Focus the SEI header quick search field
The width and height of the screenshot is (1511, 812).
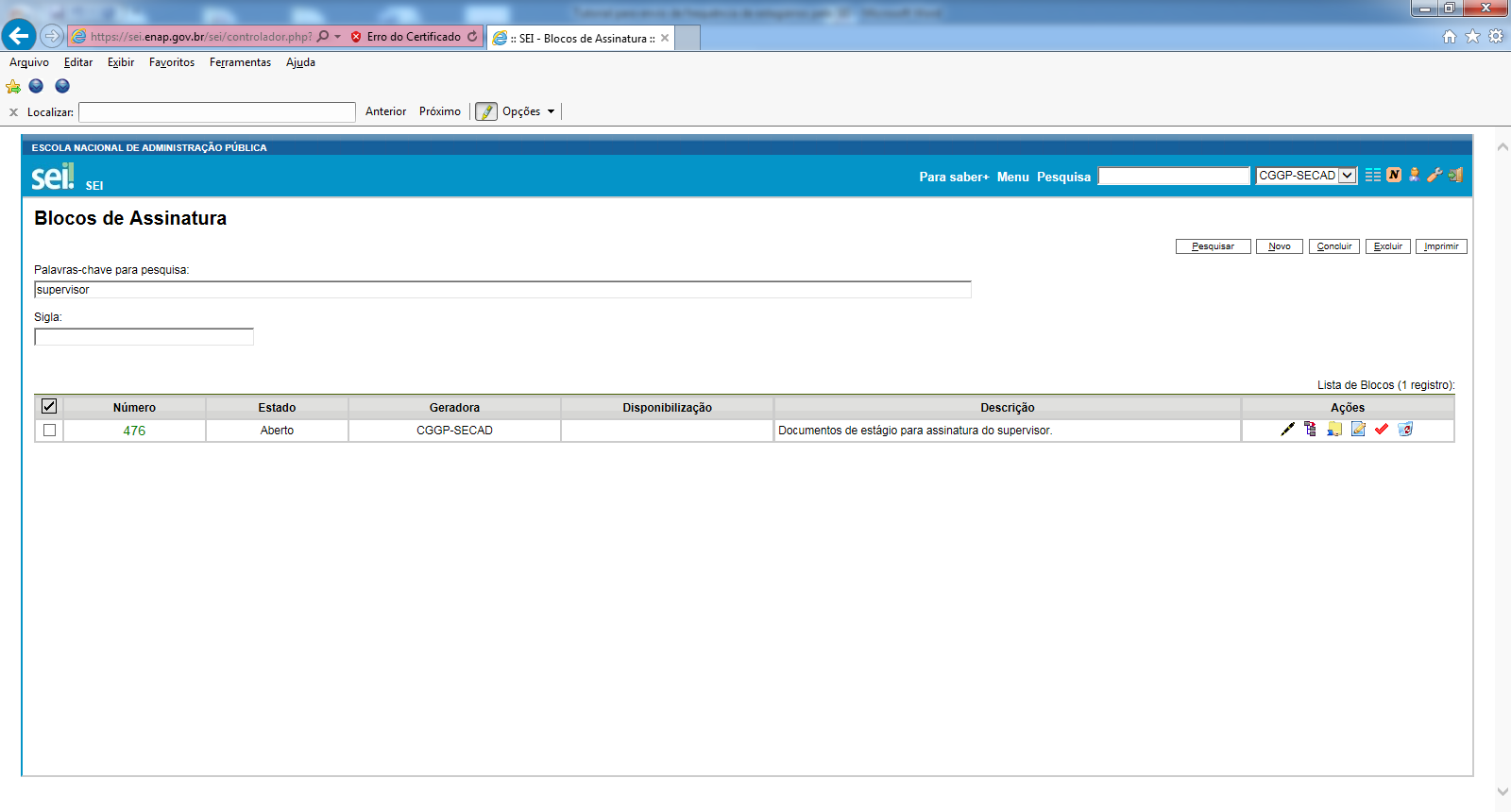(1174, 176)
